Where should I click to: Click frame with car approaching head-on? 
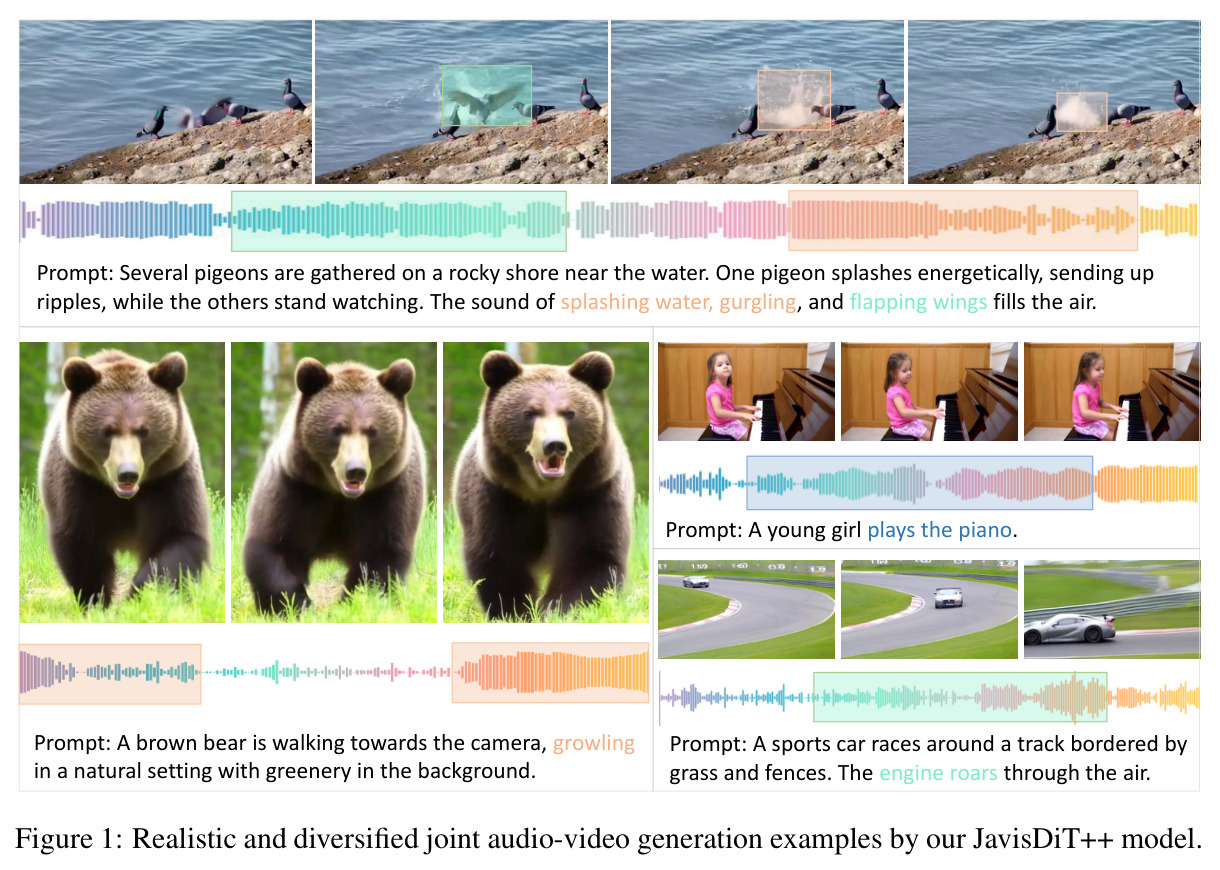929,609
